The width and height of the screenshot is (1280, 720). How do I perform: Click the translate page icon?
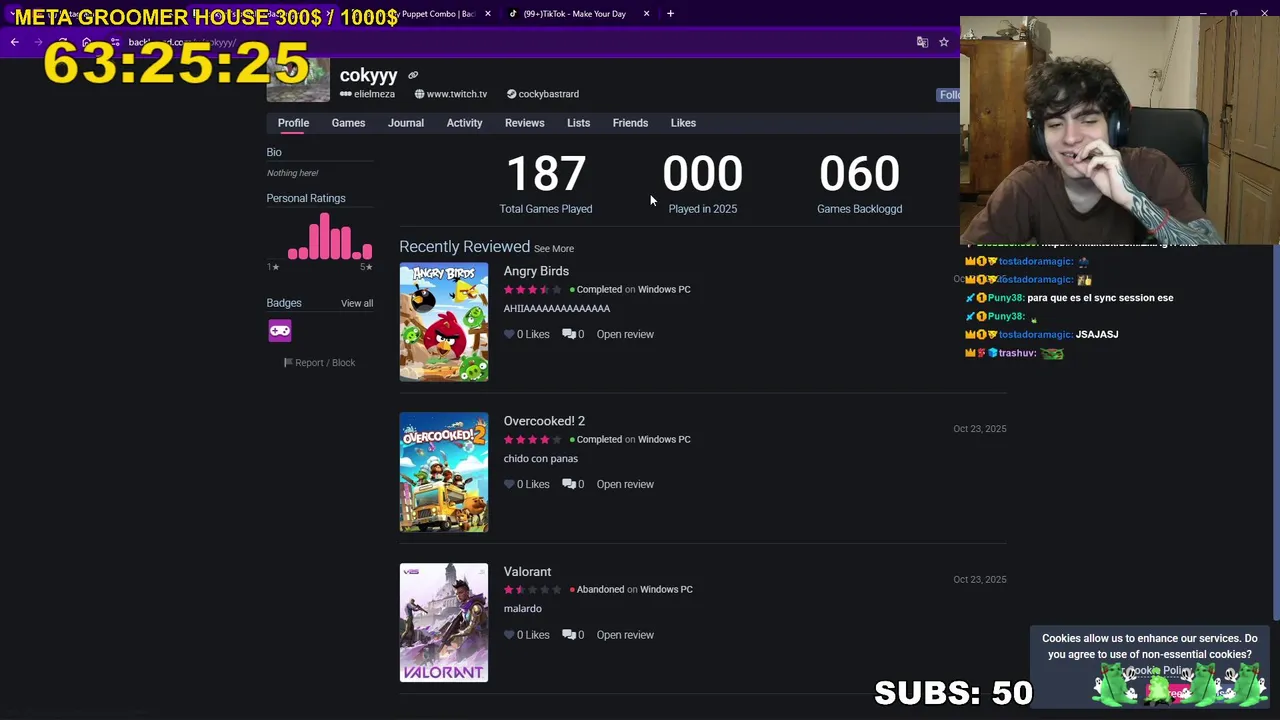coord(922,42)
